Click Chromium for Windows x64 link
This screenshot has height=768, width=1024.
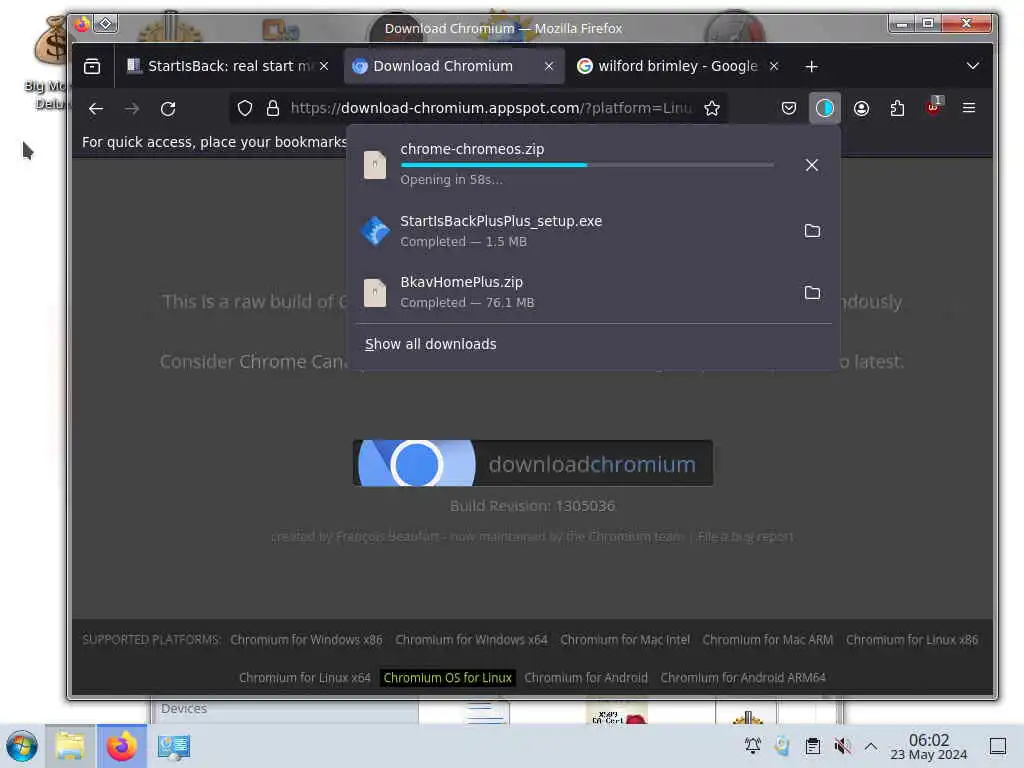[472, 640]
